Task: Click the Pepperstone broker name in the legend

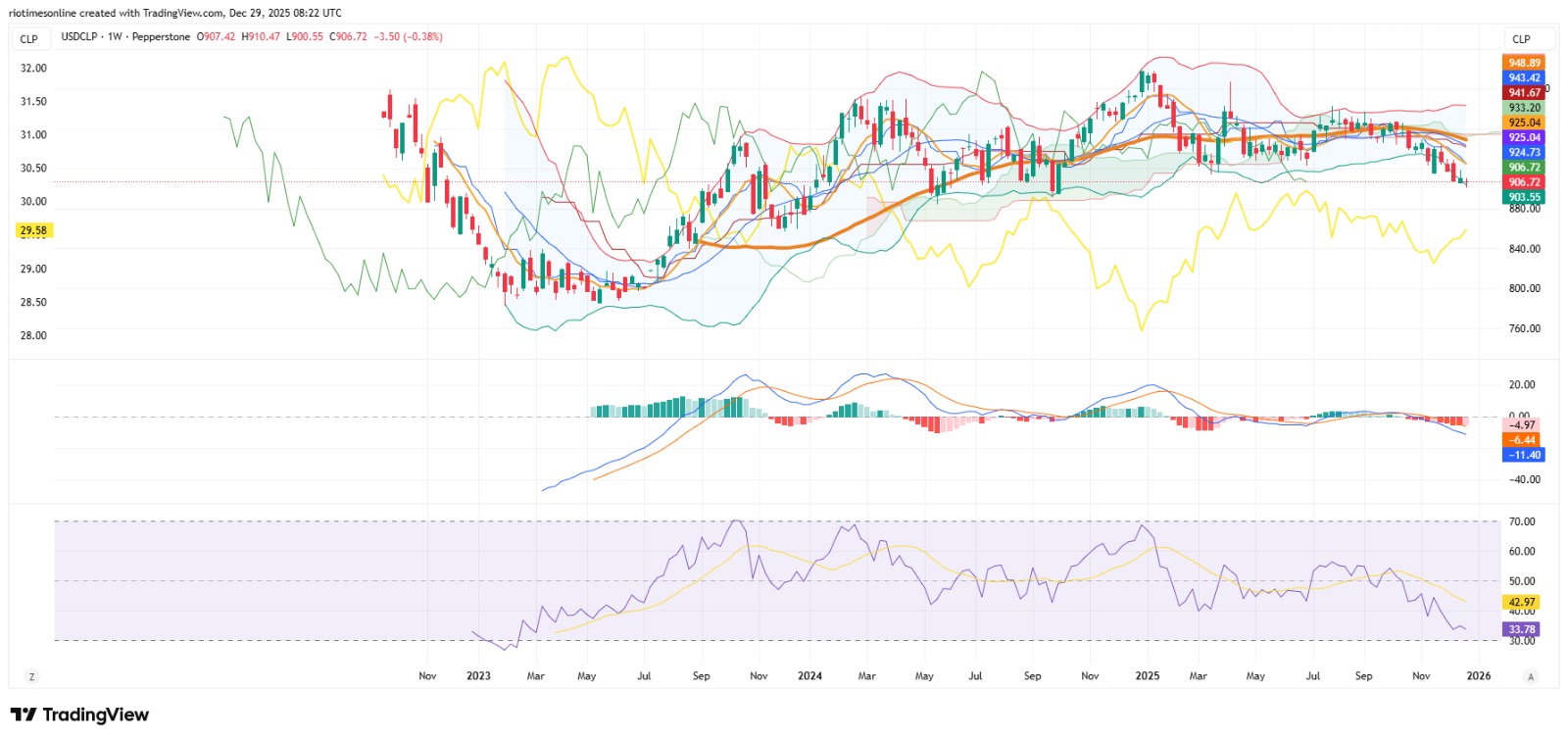Action: [161, 37]
